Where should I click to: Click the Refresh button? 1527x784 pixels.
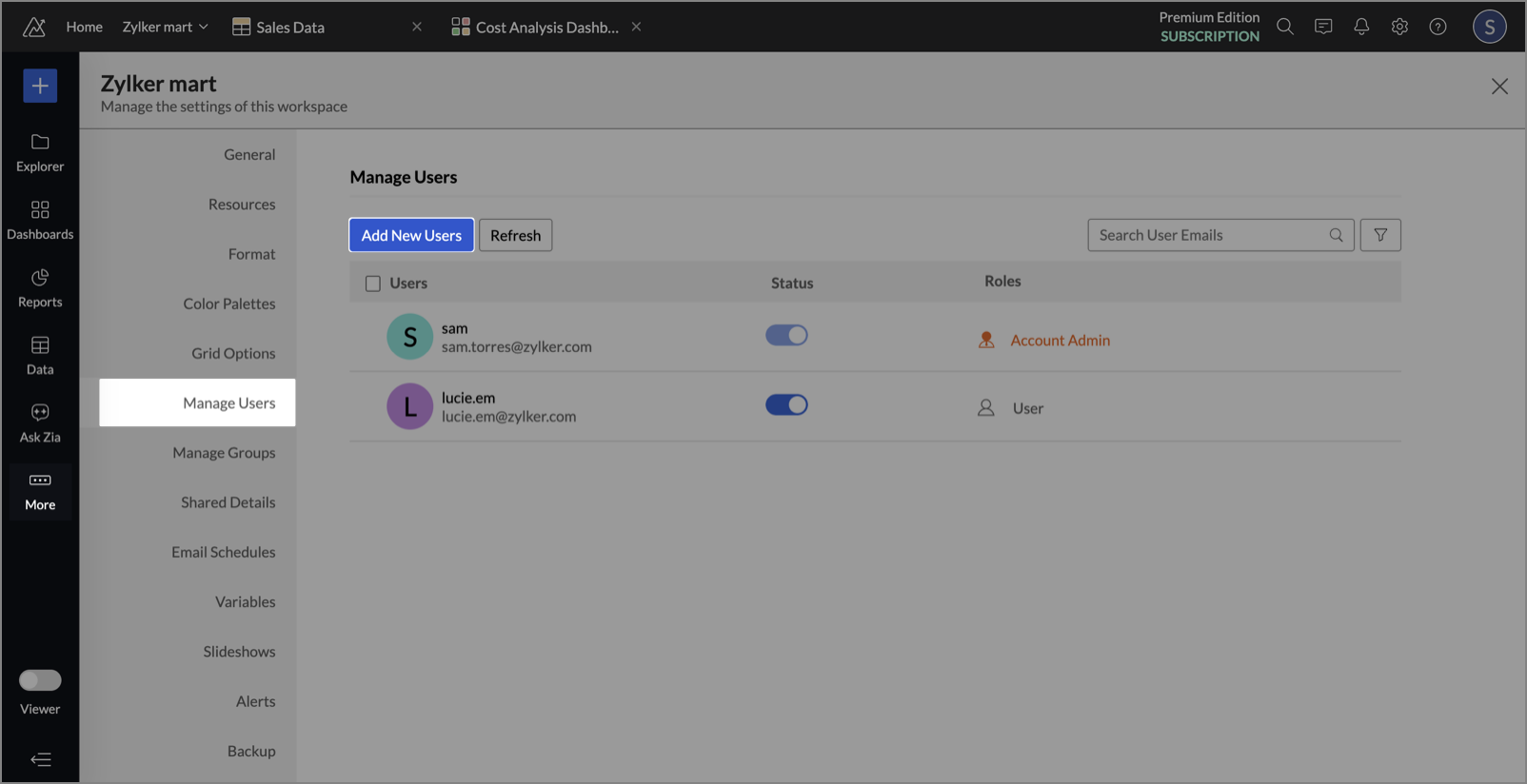click(515, 235)
